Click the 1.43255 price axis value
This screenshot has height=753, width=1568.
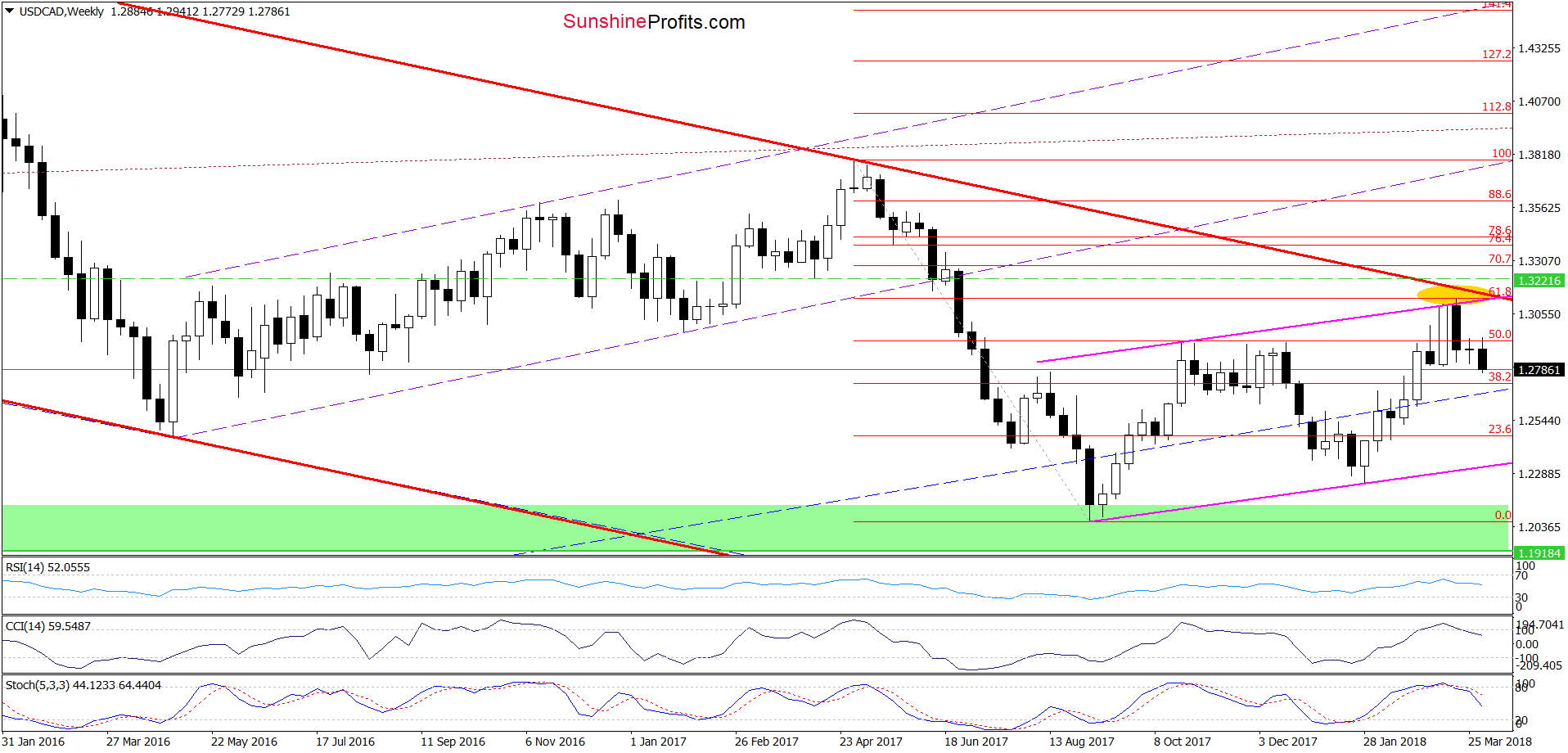(x=1539, y=48)
